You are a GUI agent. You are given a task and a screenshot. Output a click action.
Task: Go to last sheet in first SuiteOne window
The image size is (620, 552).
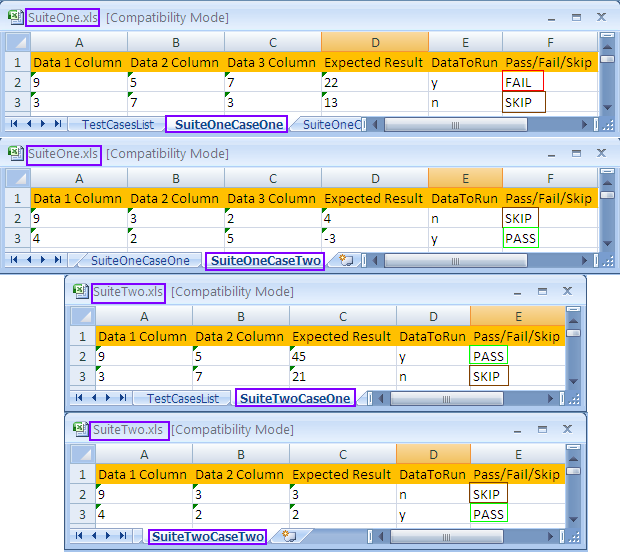click(x=58, y=124)
